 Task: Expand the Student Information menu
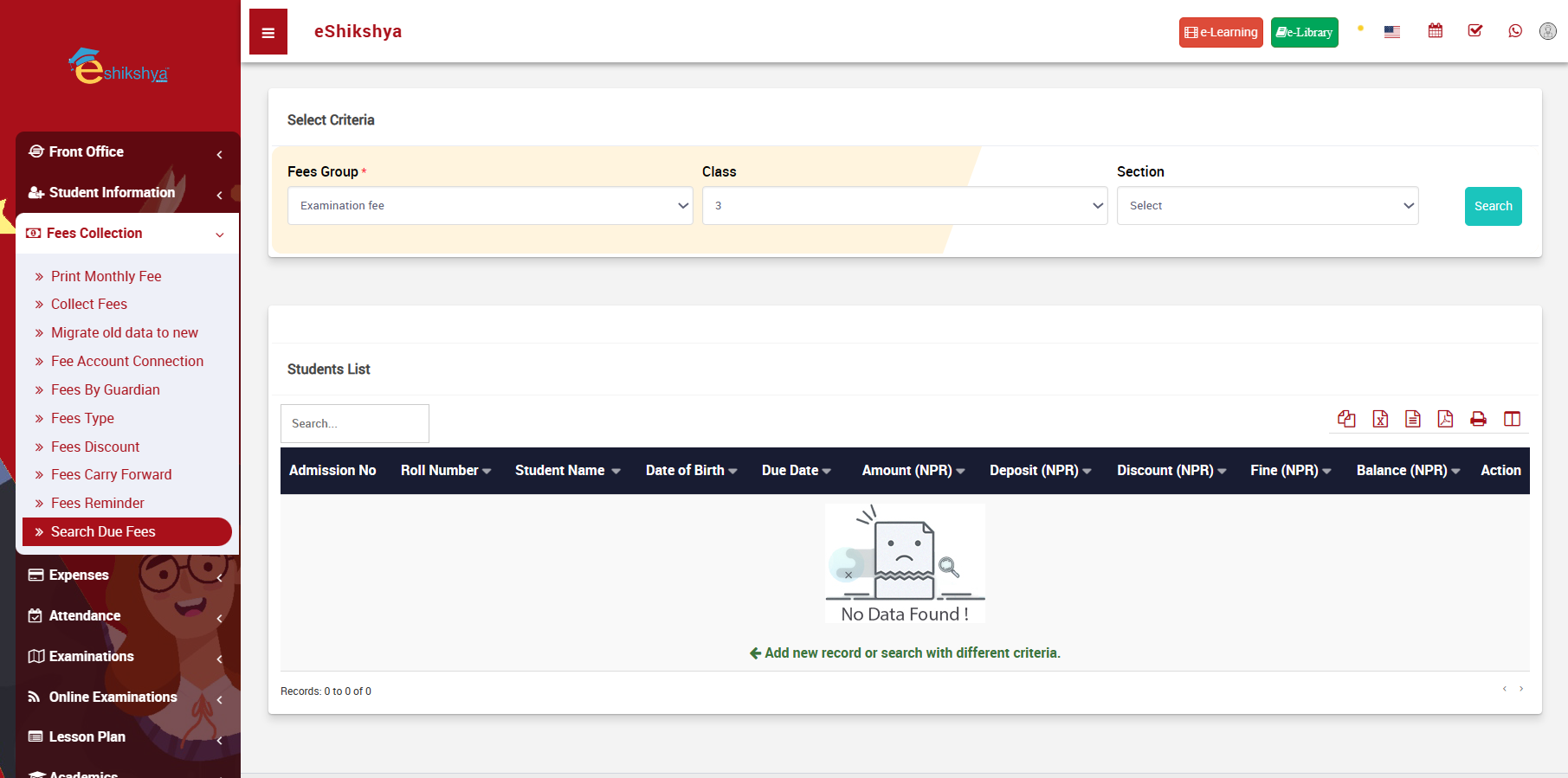click(126, 192)
